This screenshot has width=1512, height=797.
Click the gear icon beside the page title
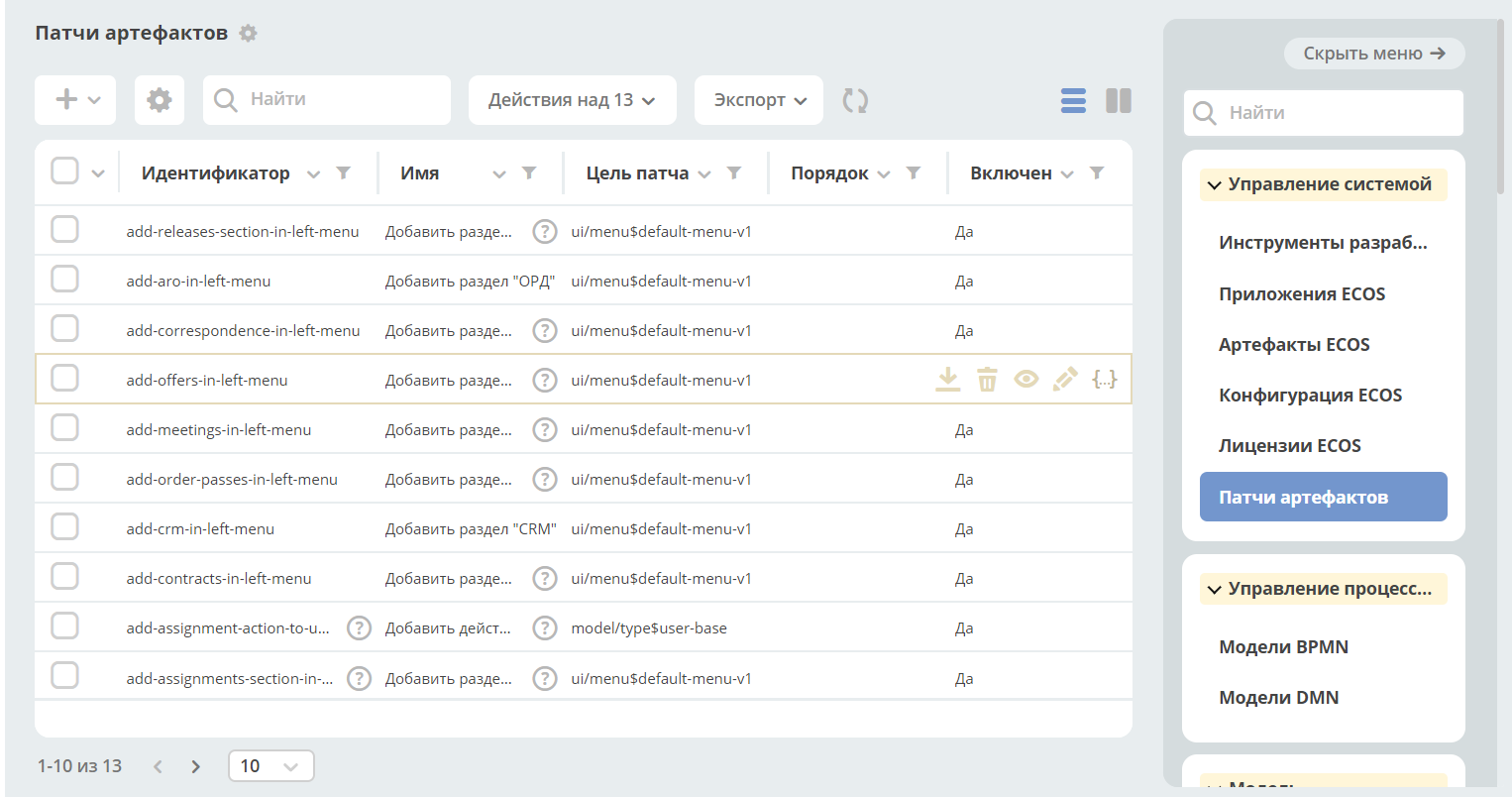coord(249,33)
